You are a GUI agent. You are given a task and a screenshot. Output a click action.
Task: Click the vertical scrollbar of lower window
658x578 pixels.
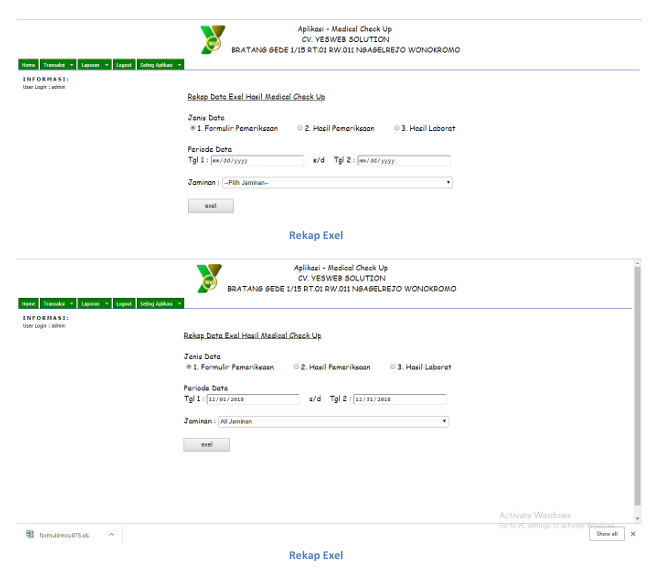click(x=637, y=386)
